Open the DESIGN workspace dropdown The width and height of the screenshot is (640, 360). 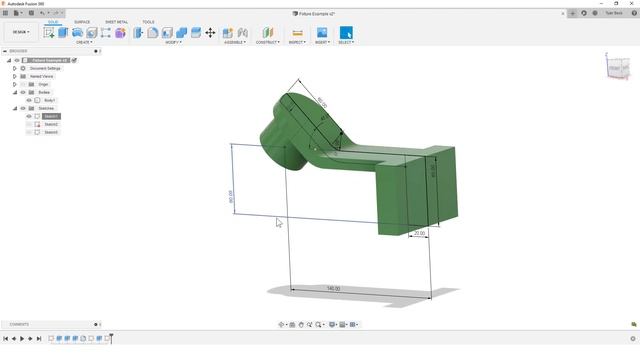(x=21, y=32)
